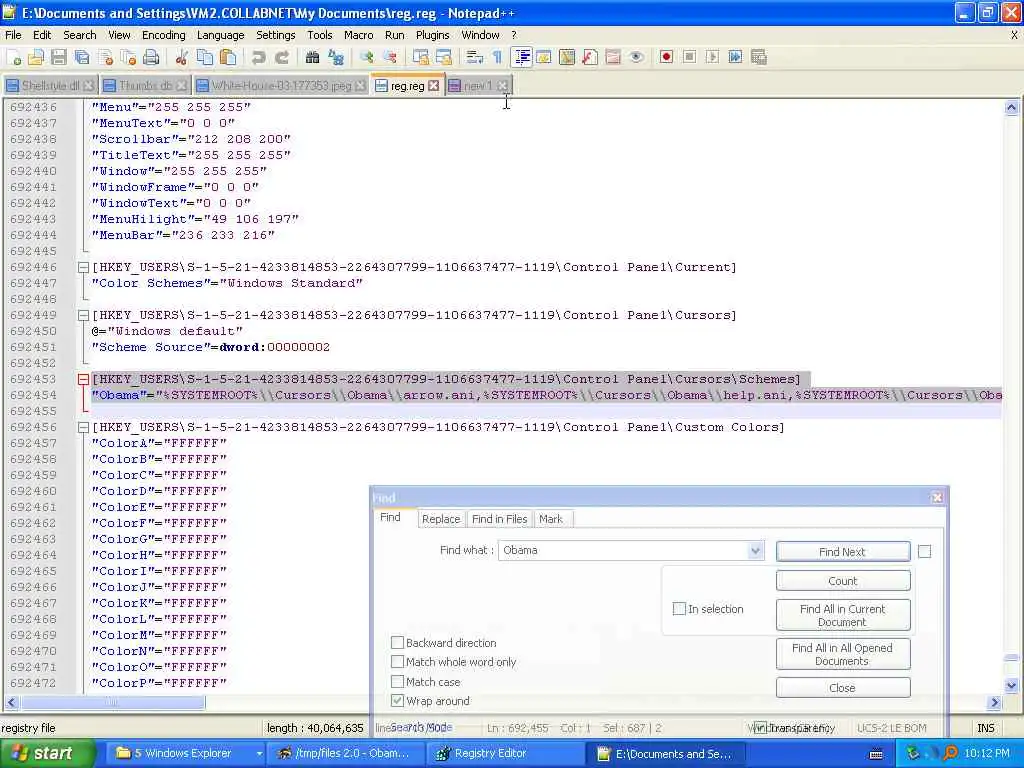Switch to the Find in Files tab
Screen dimensions: 1024x768
[500, 519]
